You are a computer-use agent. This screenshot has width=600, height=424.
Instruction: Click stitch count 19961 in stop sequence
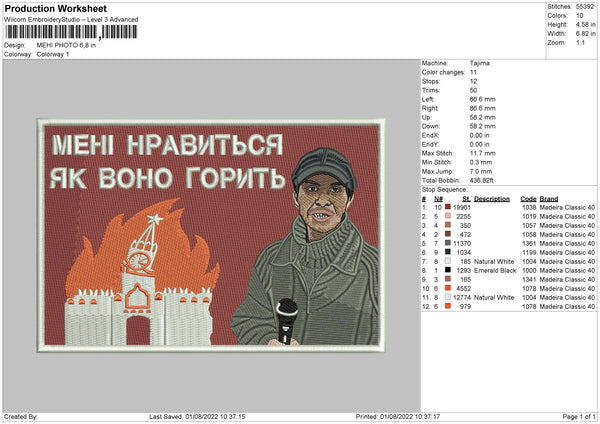tap(462, 207)
